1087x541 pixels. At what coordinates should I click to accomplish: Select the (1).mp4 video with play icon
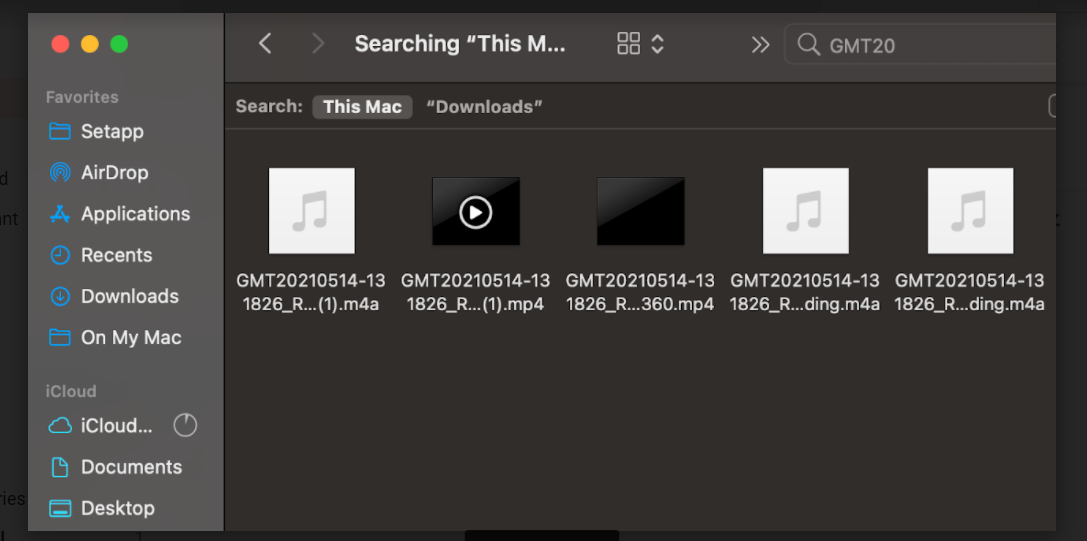coord(475,211)
